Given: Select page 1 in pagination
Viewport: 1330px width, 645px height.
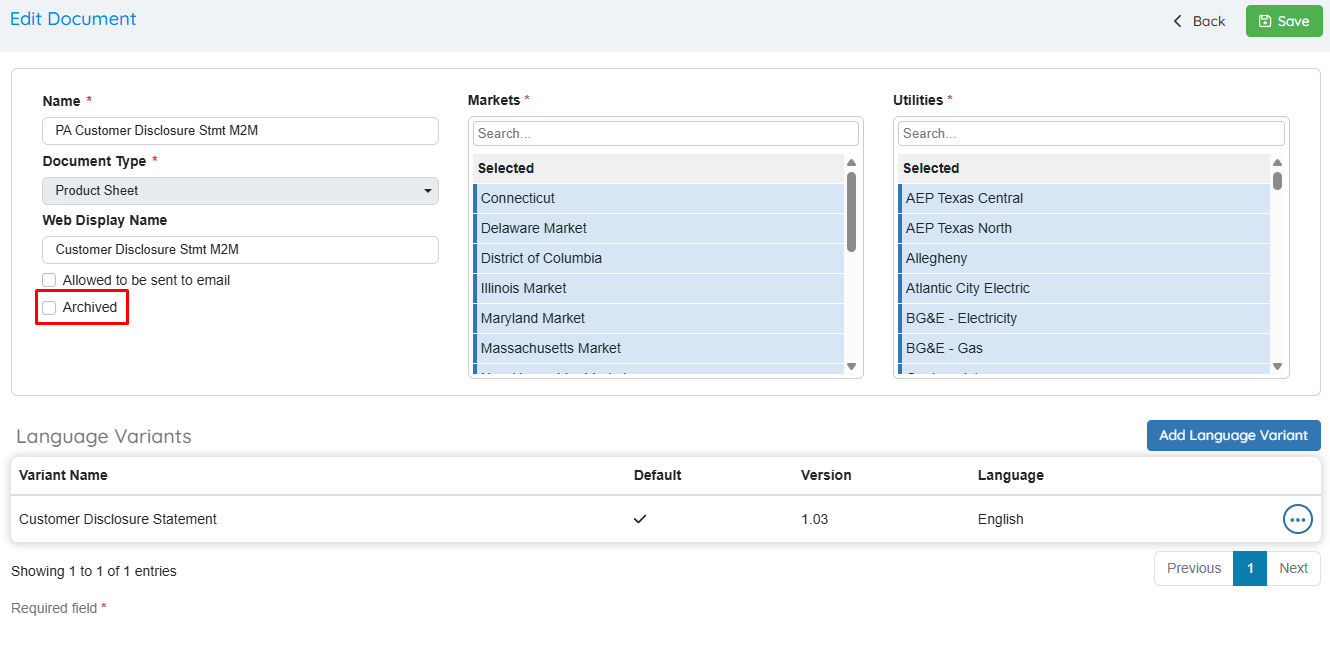Looking at the screenshot, I should point(1249,568).
